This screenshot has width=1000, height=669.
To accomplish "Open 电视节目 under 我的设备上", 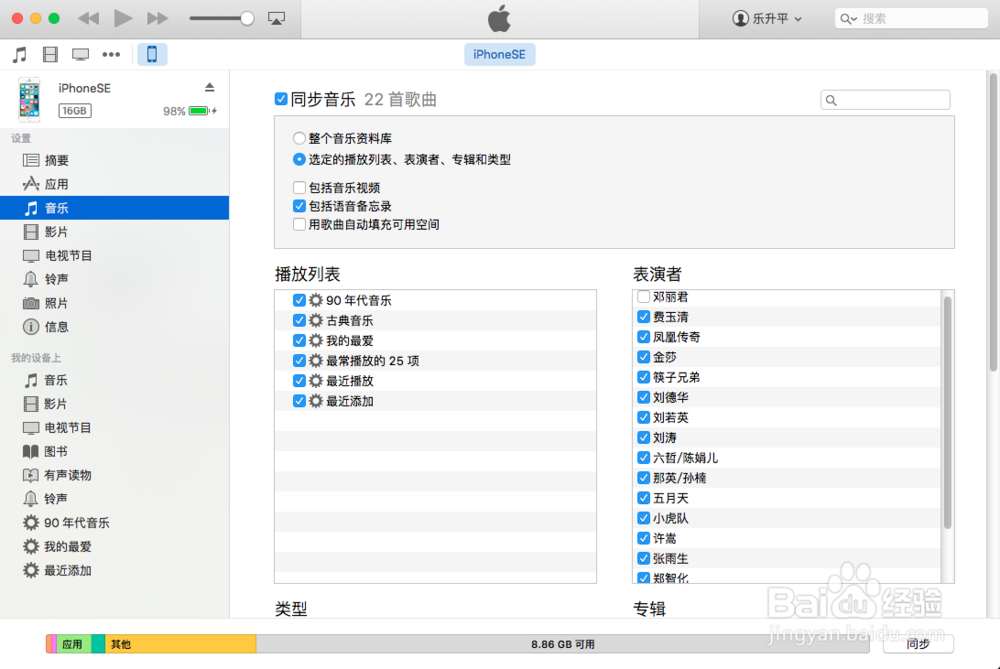I will point(115,428).
